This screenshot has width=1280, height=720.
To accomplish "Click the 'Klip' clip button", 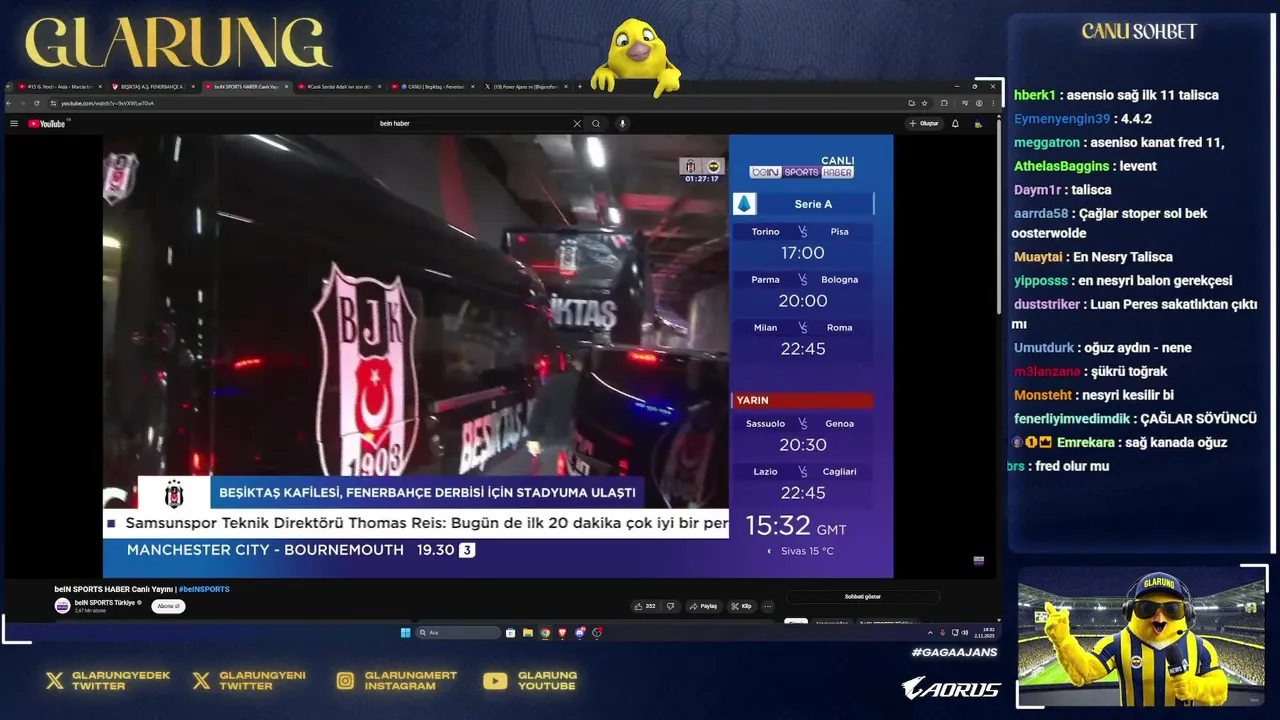I will coord(741,606).
